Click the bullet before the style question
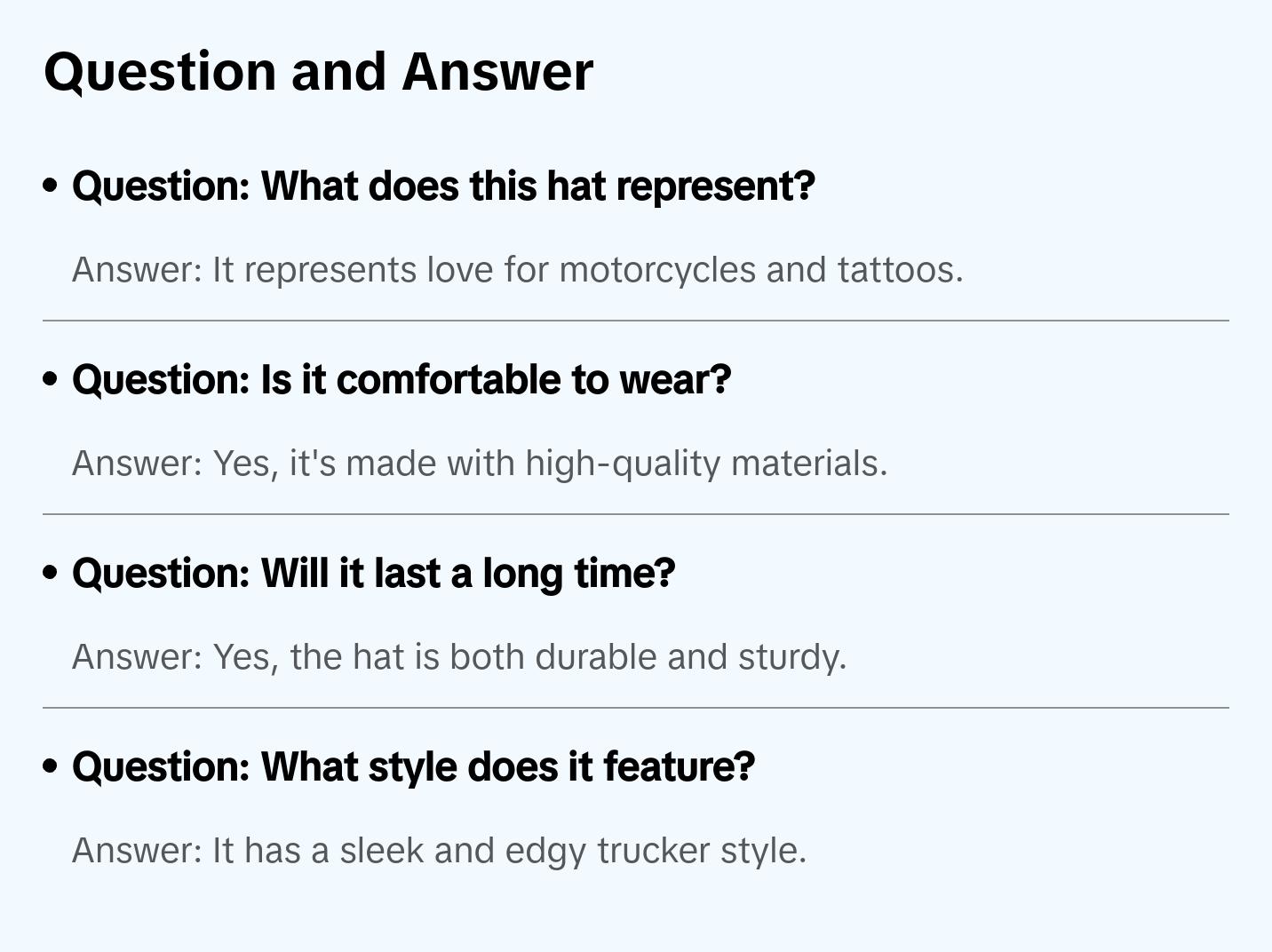The image size is (1272, 952). coord(51,767)
